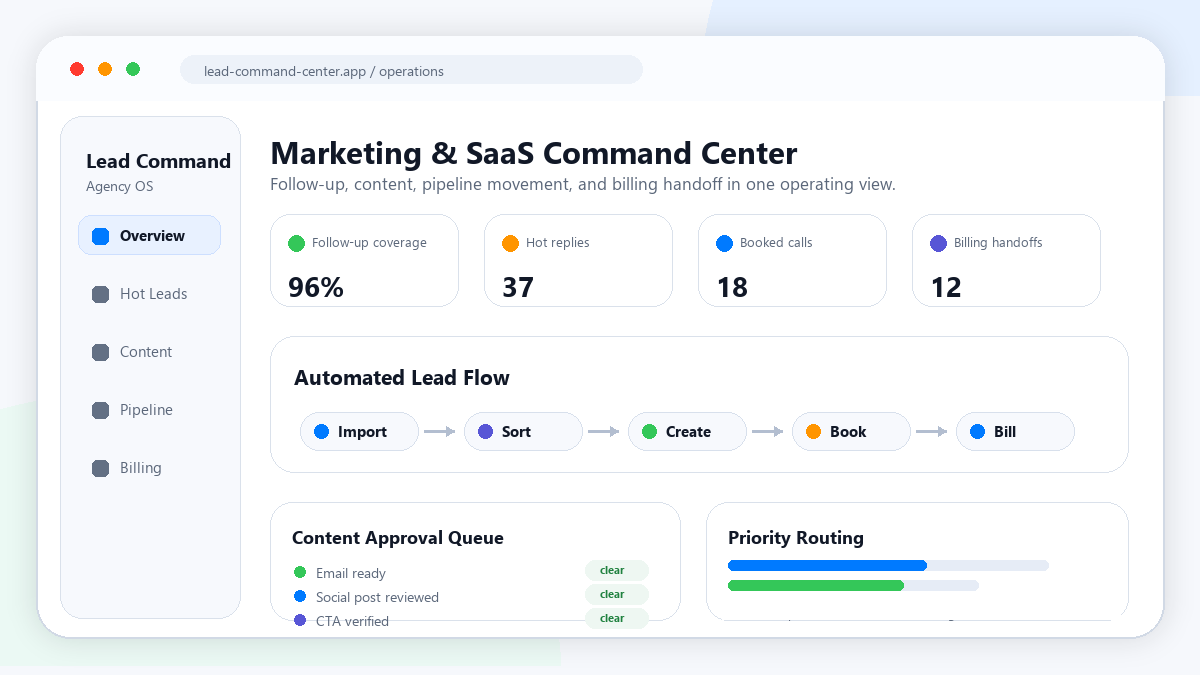Open the Billing handoffs 12 card

[x=1006, y=260]
